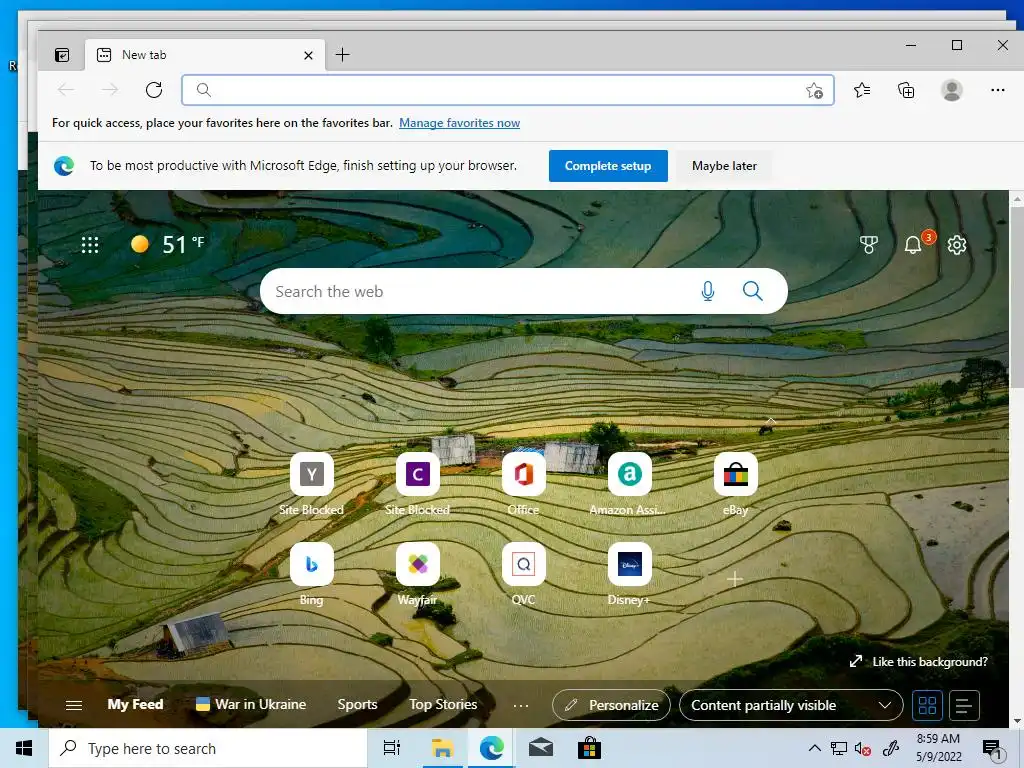This screenshot has width=1024, height=768.
Task: Click Like this background? link
Action: 918,662
